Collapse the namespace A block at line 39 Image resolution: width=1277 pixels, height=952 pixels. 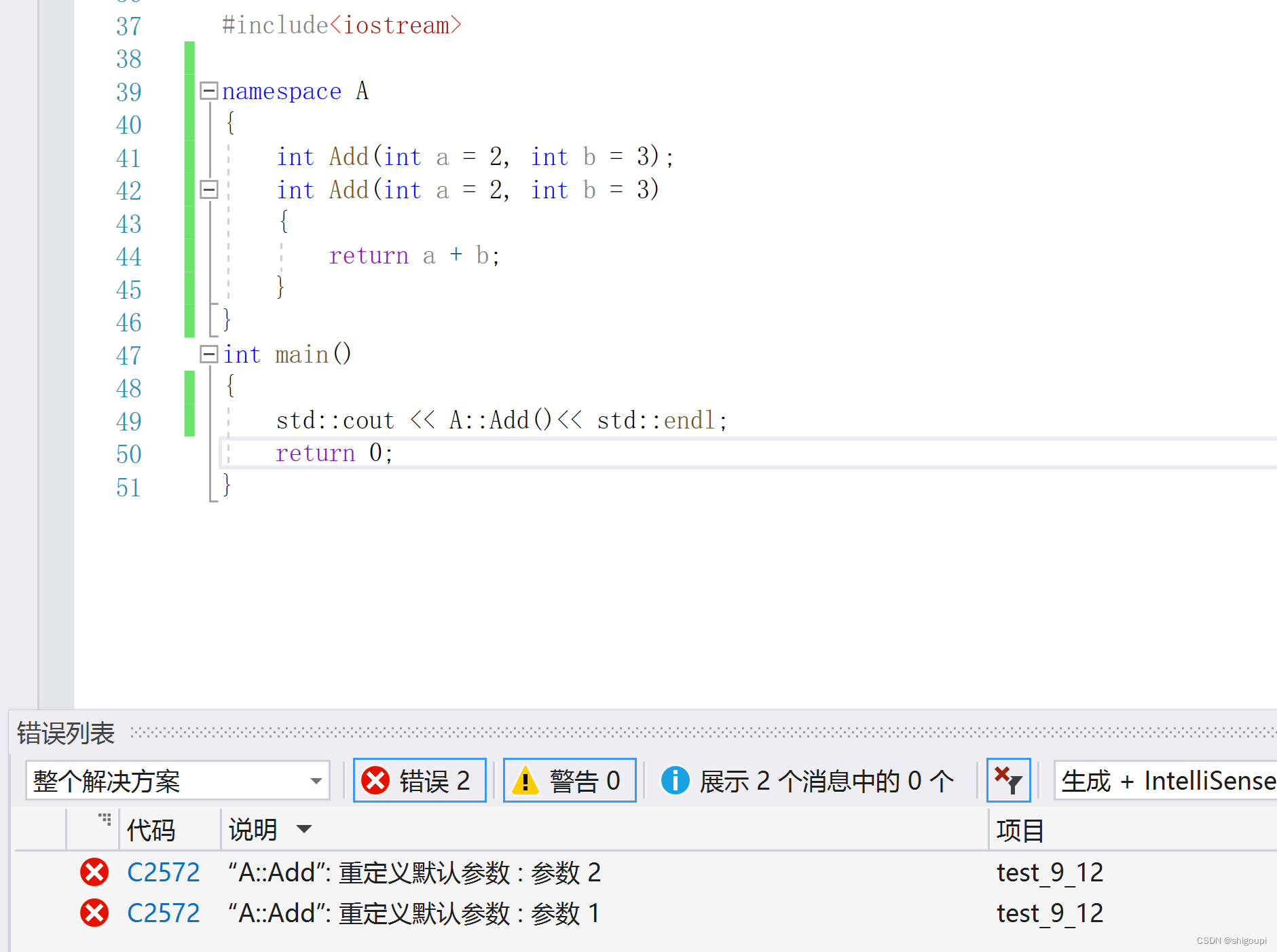tap(209, 90)
